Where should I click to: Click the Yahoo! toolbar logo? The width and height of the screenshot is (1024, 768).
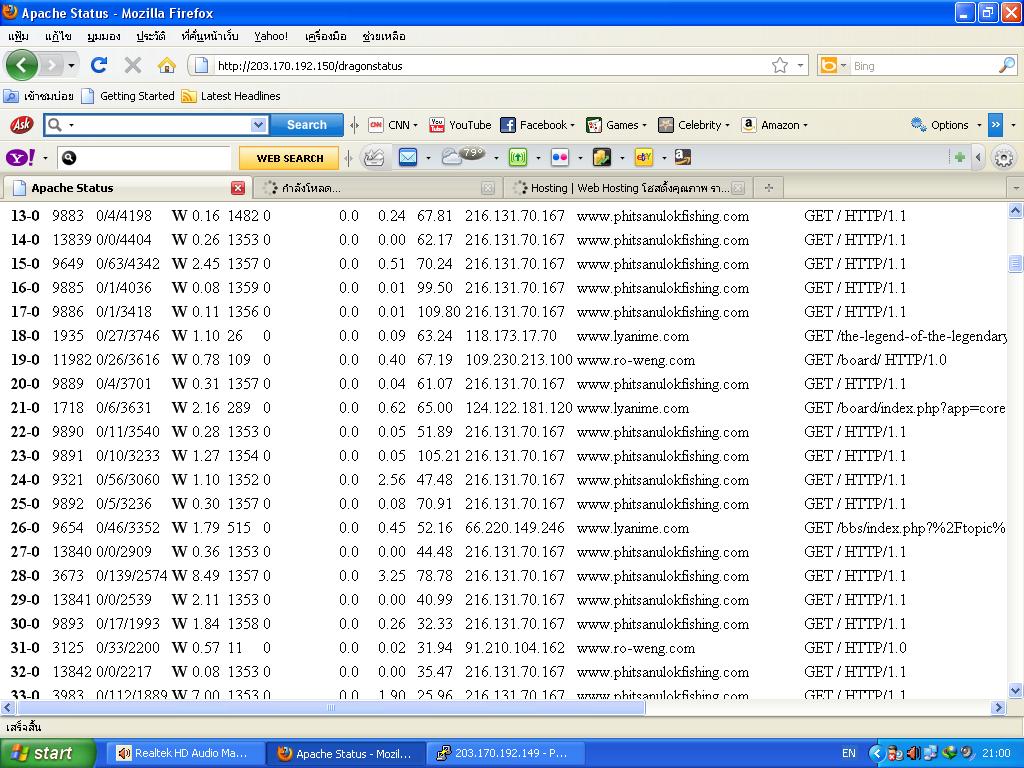[x=20, y=157]
